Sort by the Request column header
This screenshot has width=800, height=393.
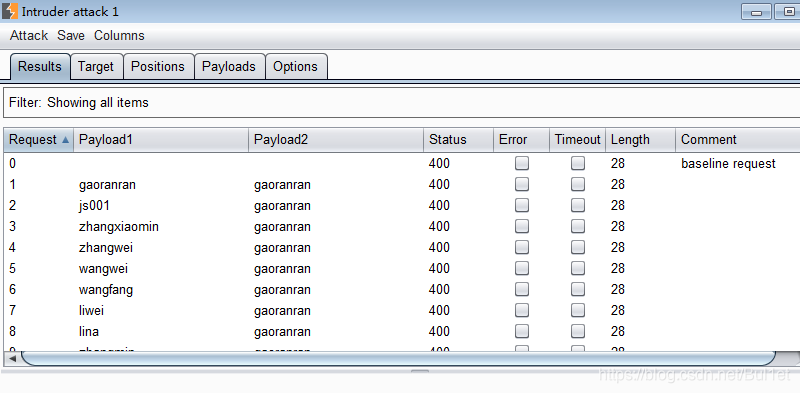tap(39, 140)
